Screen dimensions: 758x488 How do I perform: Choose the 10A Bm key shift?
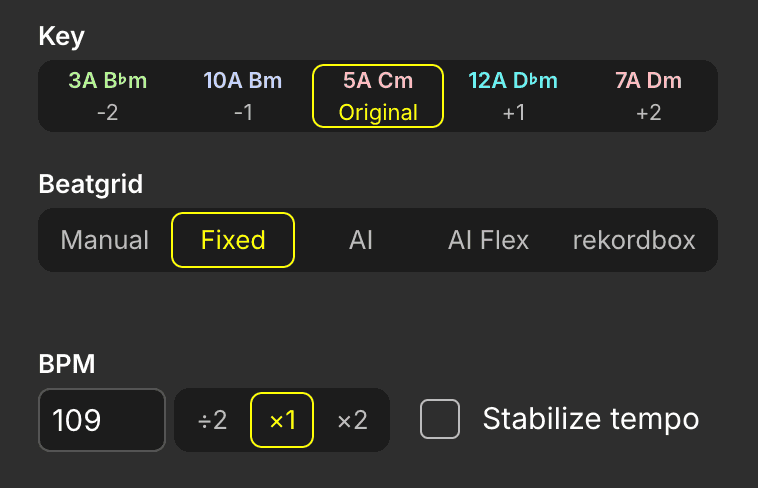243,96
